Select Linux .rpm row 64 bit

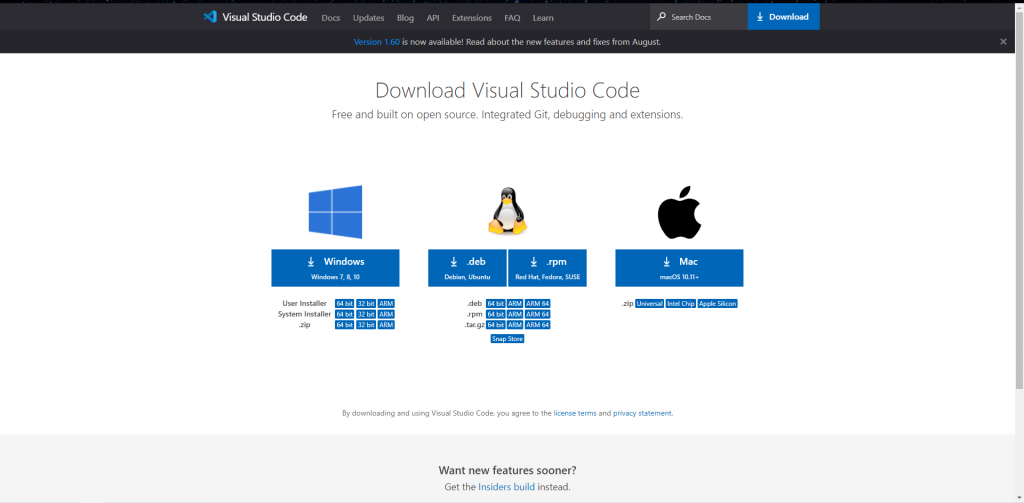point(496,314)
